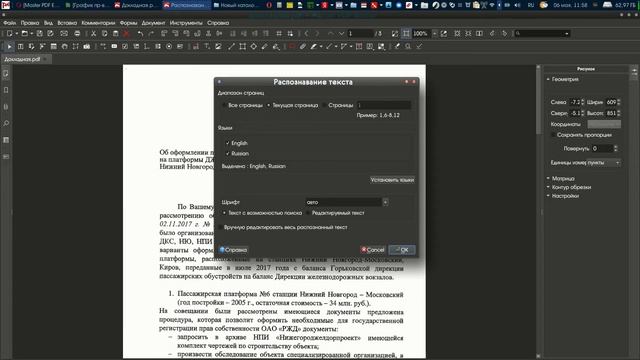Image resolution: width=640 pixels, height=360 pixels.
Task: Open the 'Файл' menu
Action: point(9,23)
